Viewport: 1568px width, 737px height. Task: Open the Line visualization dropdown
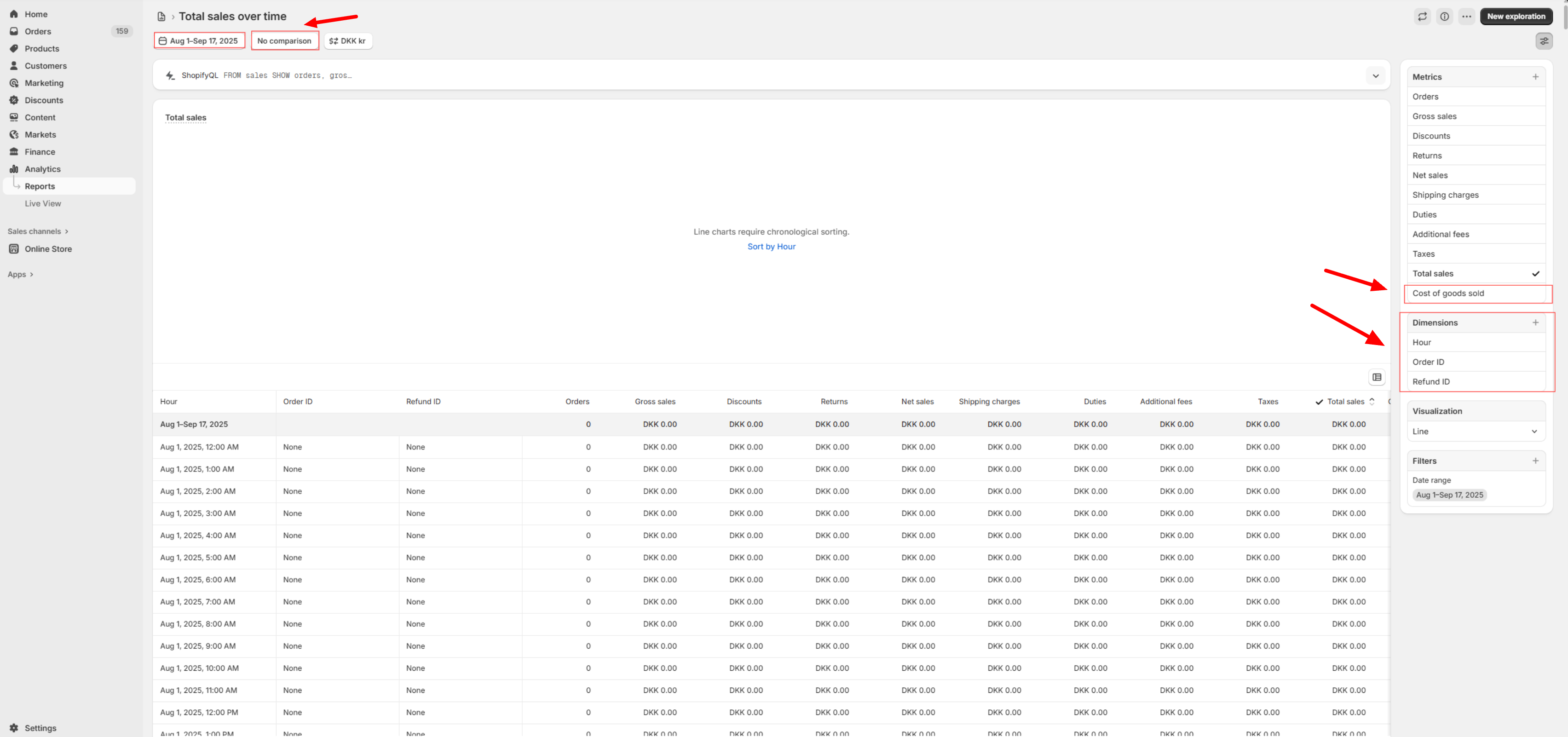(1476, 432)
